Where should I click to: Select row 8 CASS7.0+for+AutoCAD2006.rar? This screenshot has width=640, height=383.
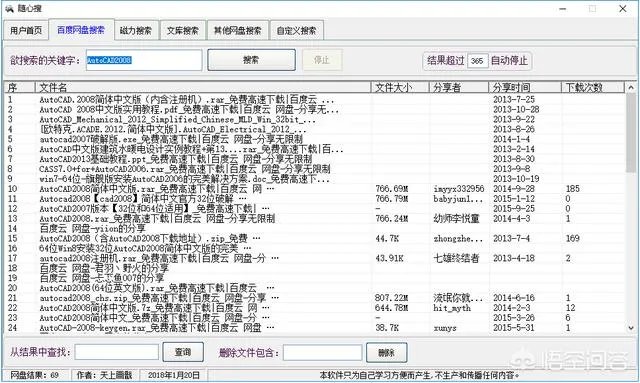coord(315,169)
